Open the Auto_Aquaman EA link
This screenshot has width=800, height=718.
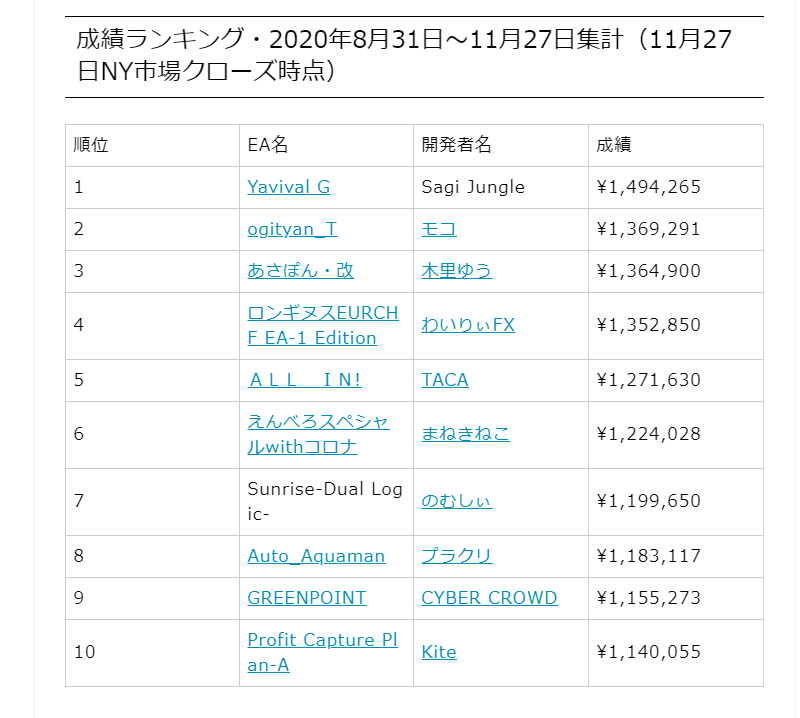(x=316, y=556)
